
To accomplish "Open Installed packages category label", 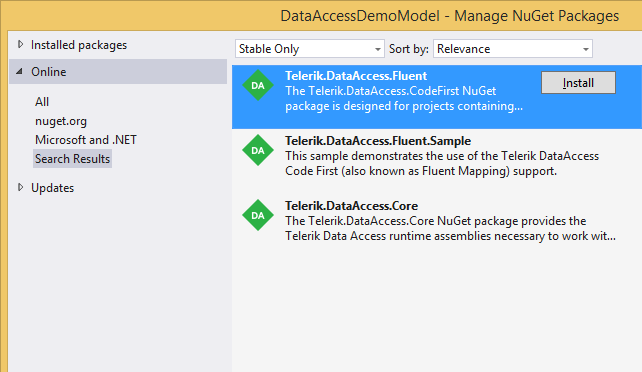I will pos(79,45).
